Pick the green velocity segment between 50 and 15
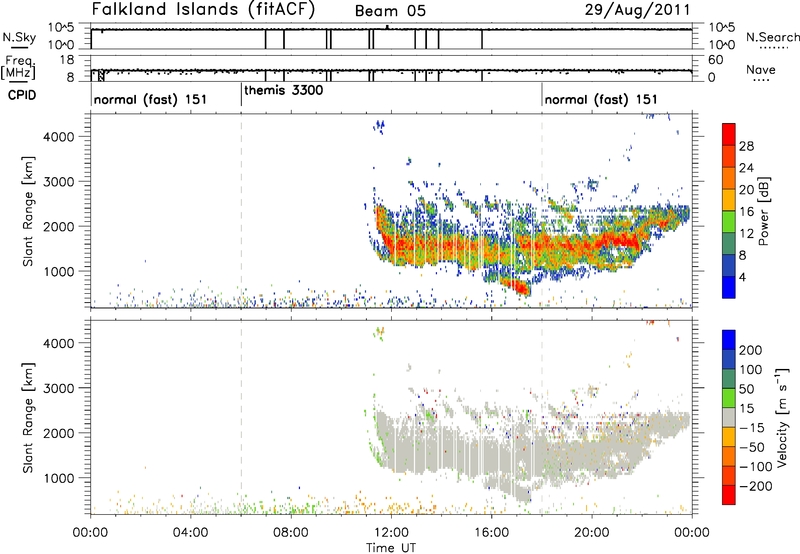Image resolution: width=800 pixels, height=554 pixels. coord(729,398)
